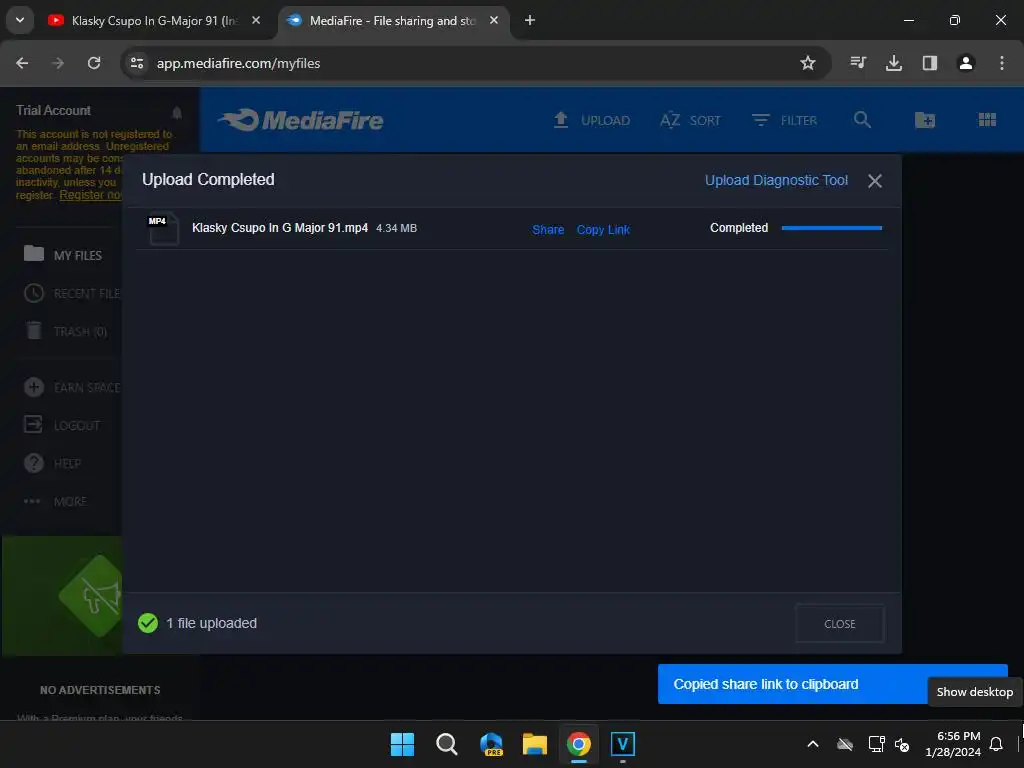Show hidden tray icons chevron
The height and width of the screenshot is (768, 1024).
[812, 744]
